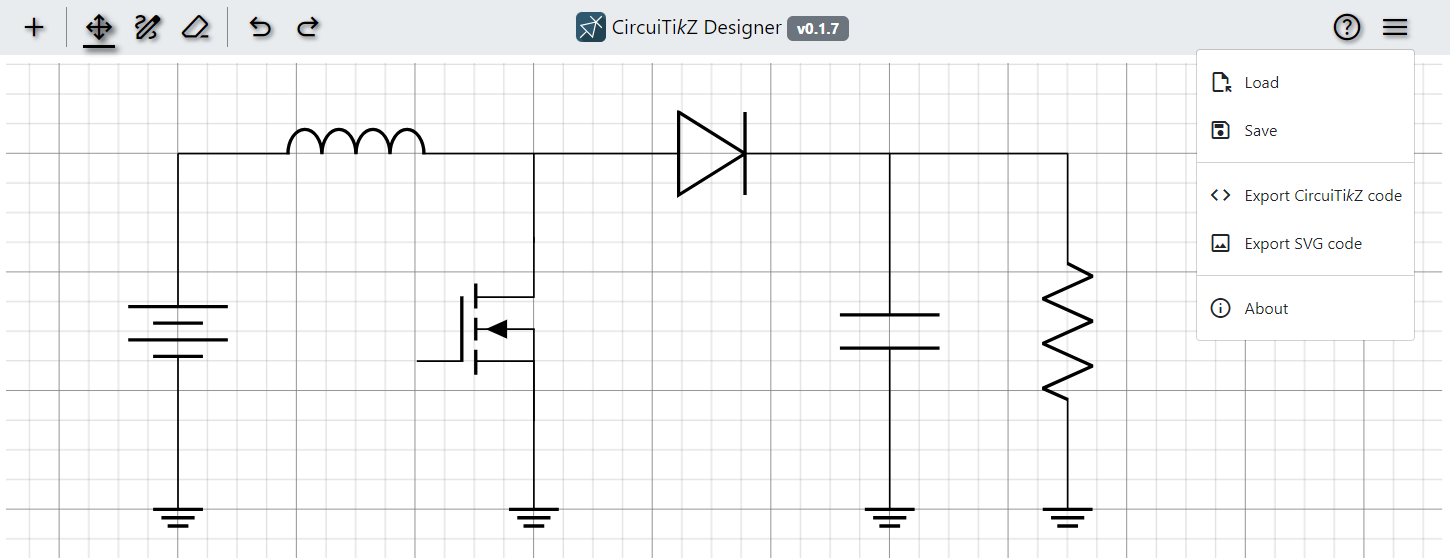
Task: Choose Load from the menu
Action: tap(1260, 83)
